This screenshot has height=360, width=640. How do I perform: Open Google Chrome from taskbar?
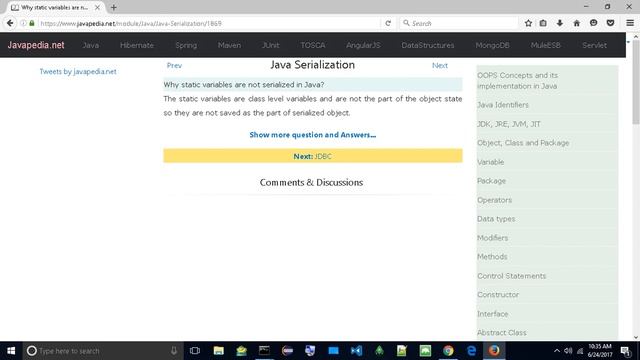pyautogui.click(x=448, y=351)
